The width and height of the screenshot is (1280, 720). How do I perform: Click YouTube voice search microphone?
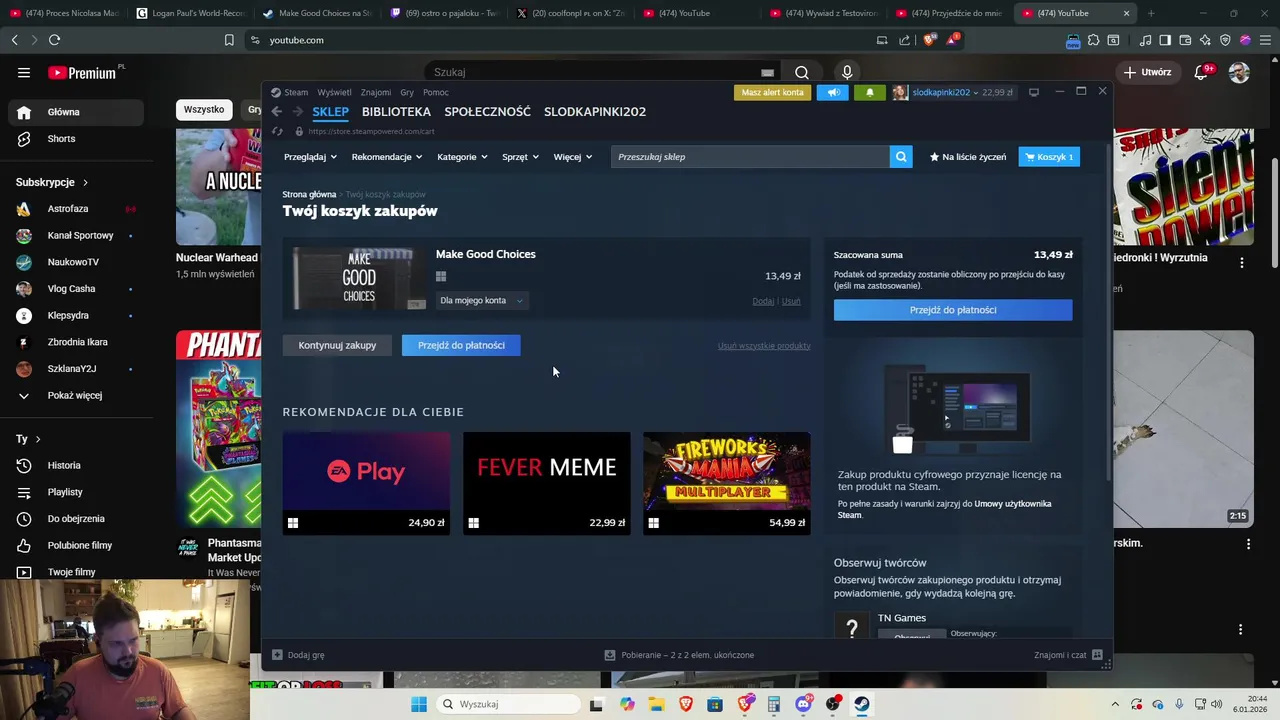[x=847, y=72]
